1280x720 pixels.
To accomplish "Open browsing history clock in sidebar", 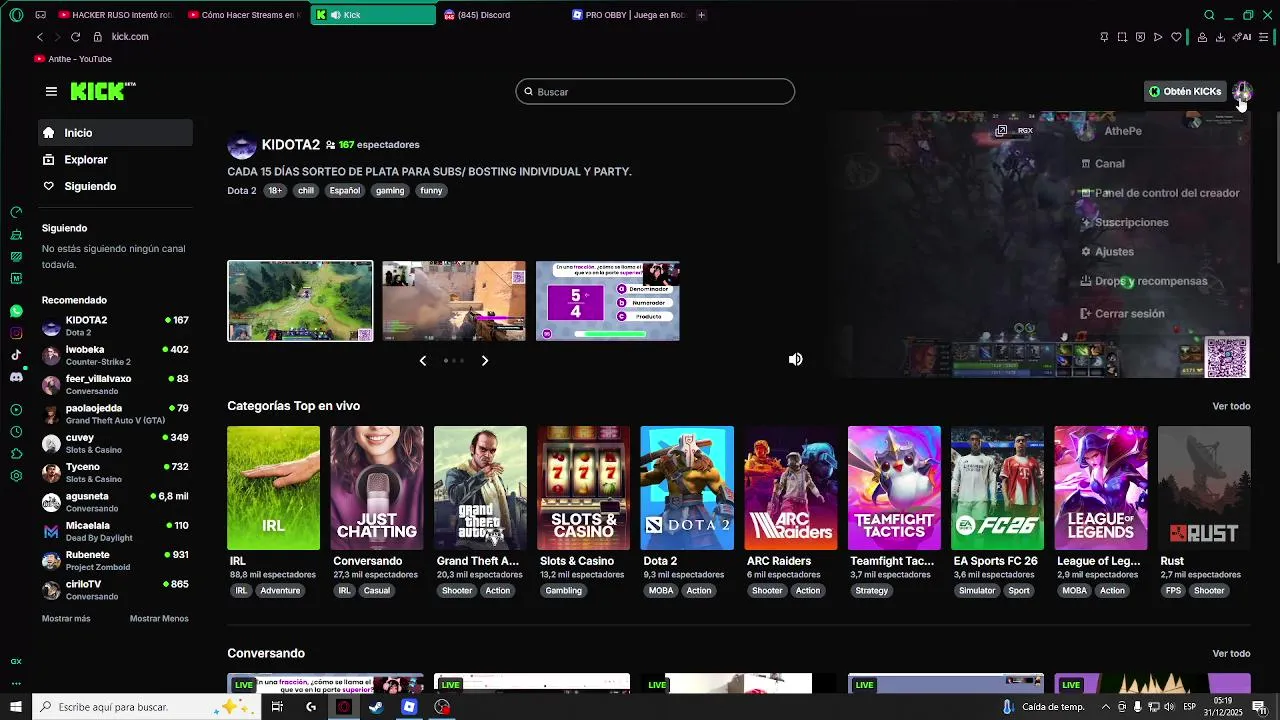I will 16,432.
